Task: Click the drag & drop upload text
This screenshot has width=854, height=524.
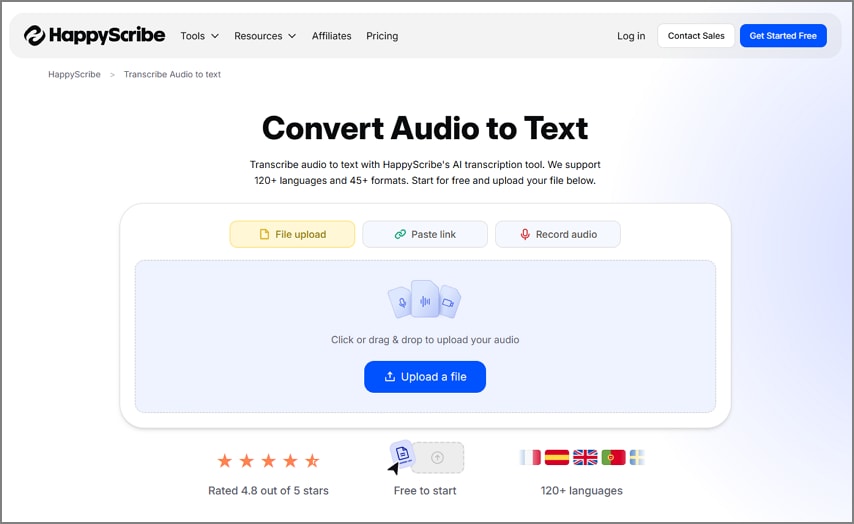Action: [425, 339]
